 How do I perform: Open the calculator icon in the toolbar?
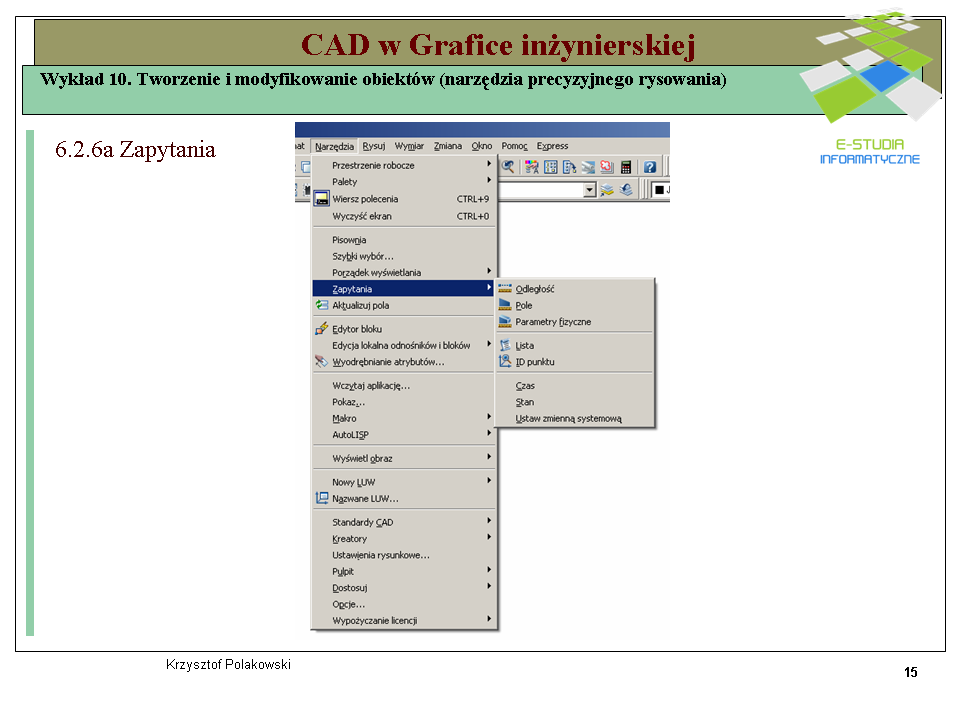coord(626,167)
